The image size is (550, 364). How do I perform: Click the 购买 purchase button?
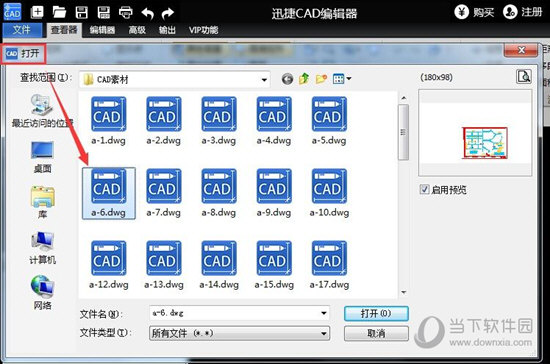474,12
